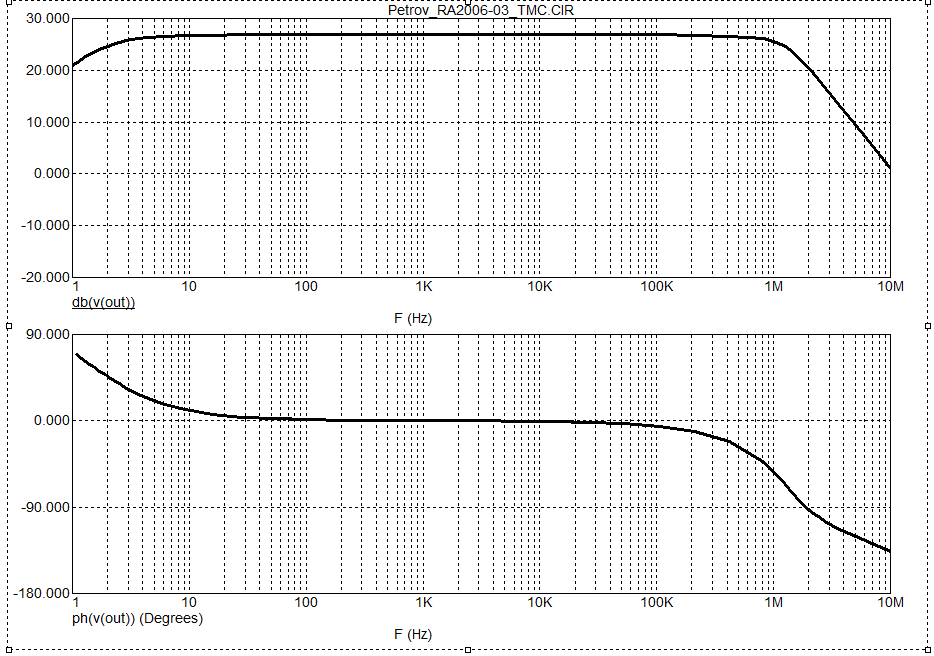Click the left-middle selection handle of the frame
The image size is (934, 656).
pyautogui.click(x=9, y=326)
